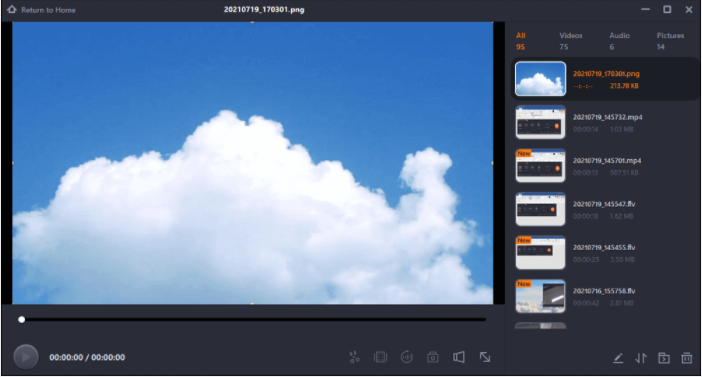Screen dimensions: 702x377
Task: Click the cloud image in the preview area
Action: pyautogui.click(x=253, y=163)
